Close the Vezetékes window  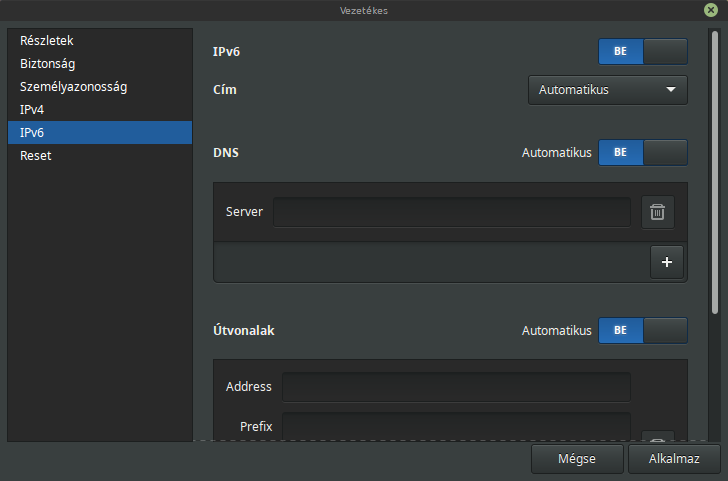click(x=711, y=10)
